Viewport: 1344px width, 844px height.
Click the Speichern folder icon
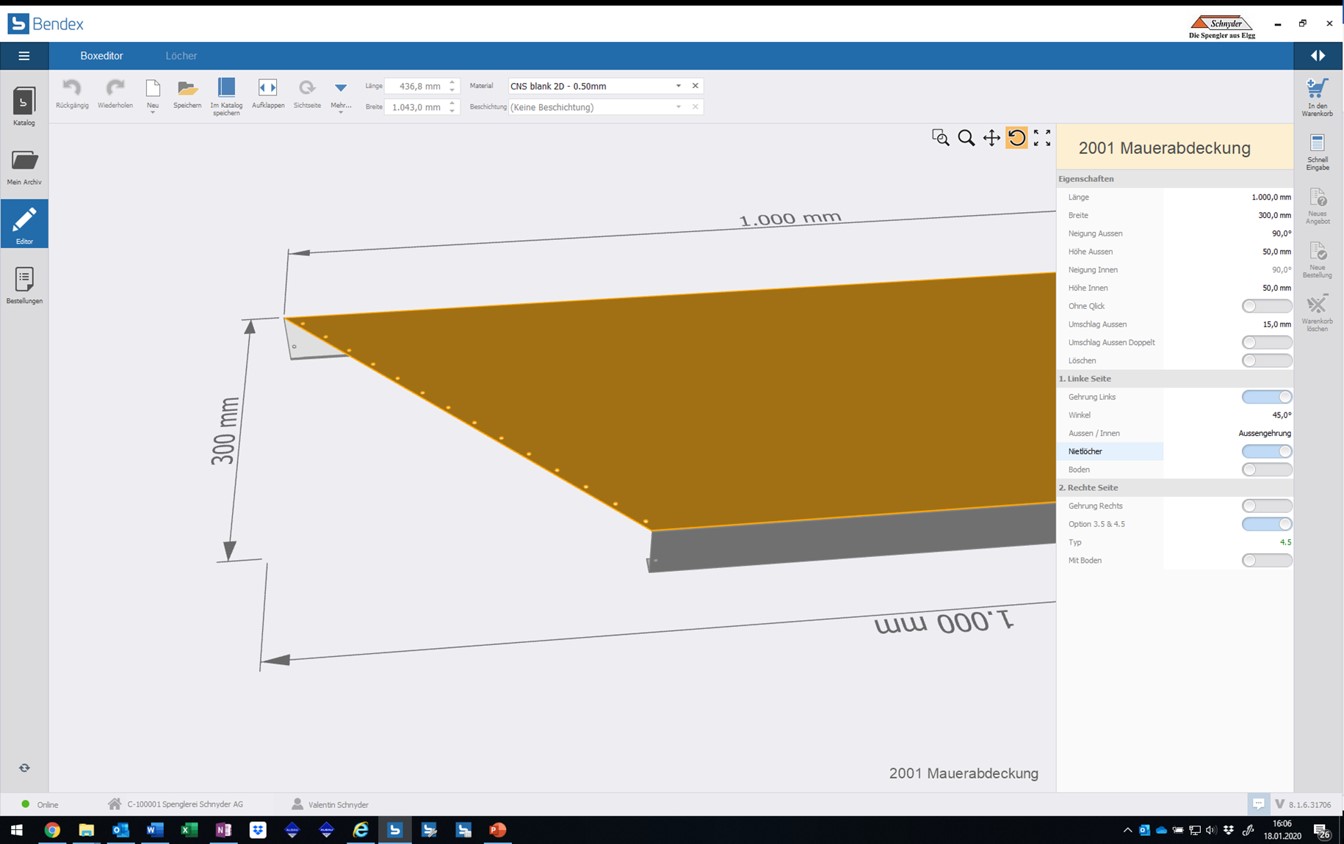(x=187, y=89)
